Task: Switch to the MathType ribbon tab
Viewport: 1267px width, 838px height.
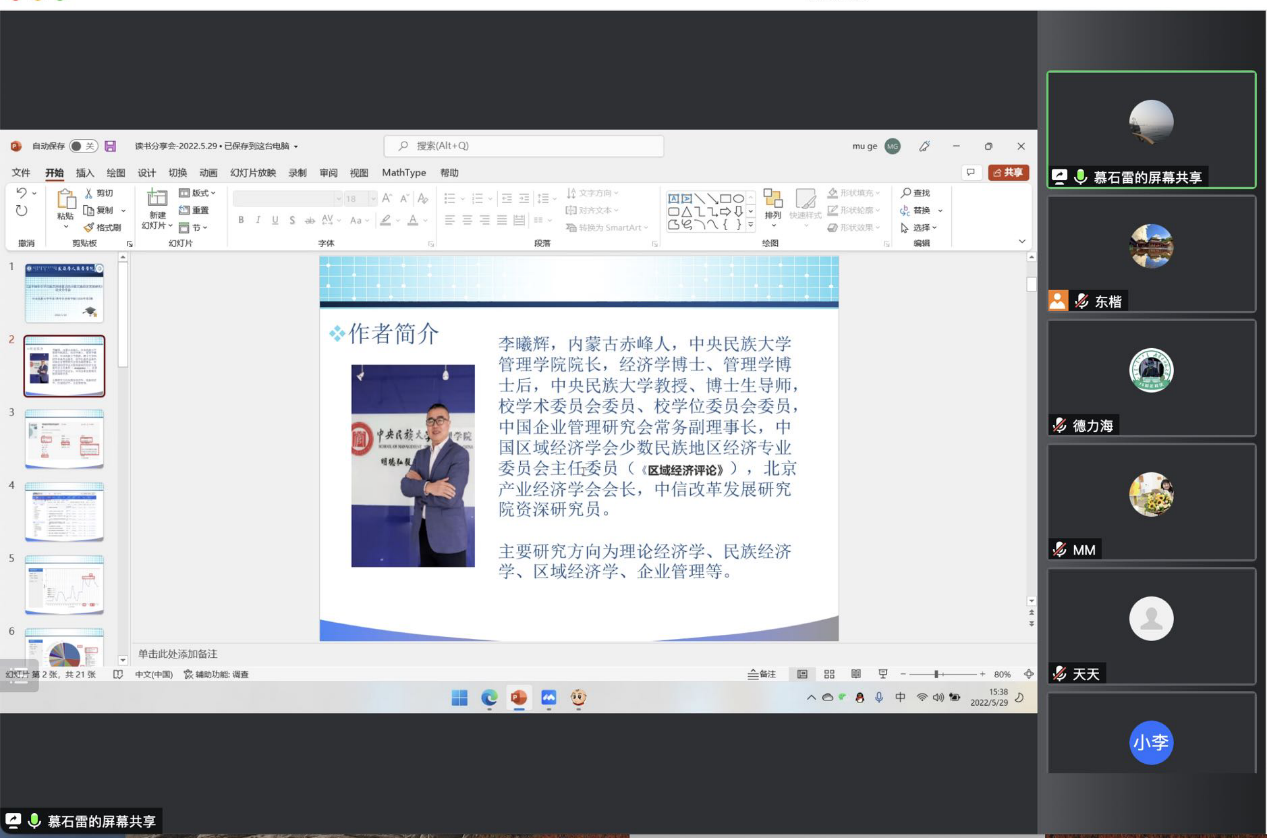Action: pos(404,172)
